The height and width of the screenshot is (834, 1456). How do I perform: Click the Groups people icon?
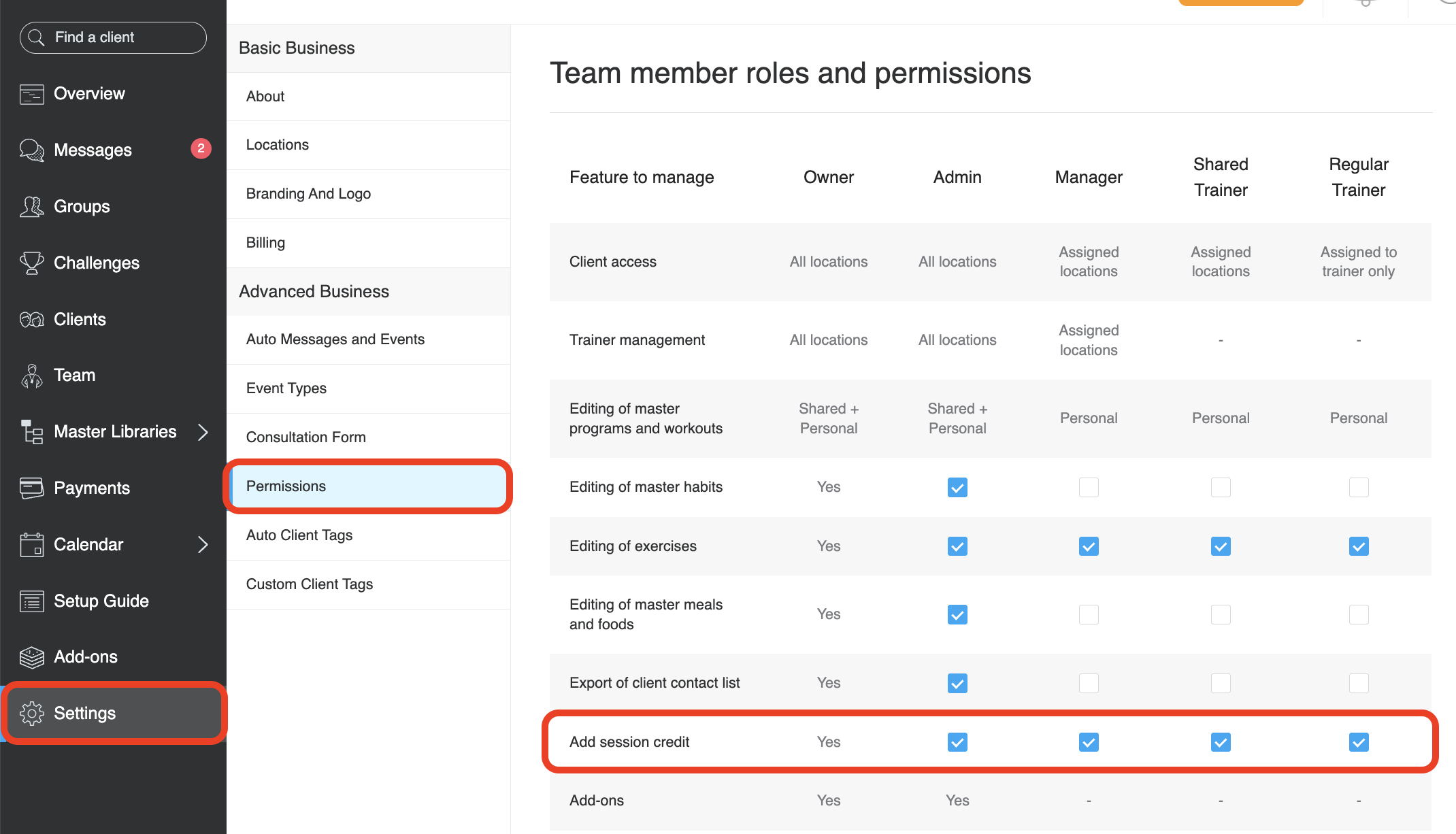coord(31,207)
